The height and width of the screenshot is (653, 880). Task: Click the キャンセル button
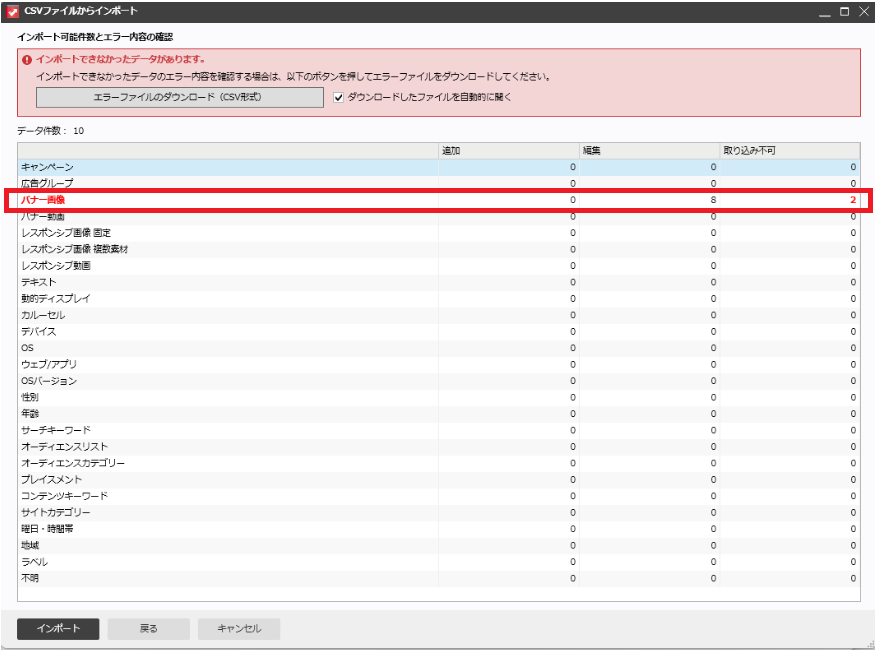click(x=239, y=629)
